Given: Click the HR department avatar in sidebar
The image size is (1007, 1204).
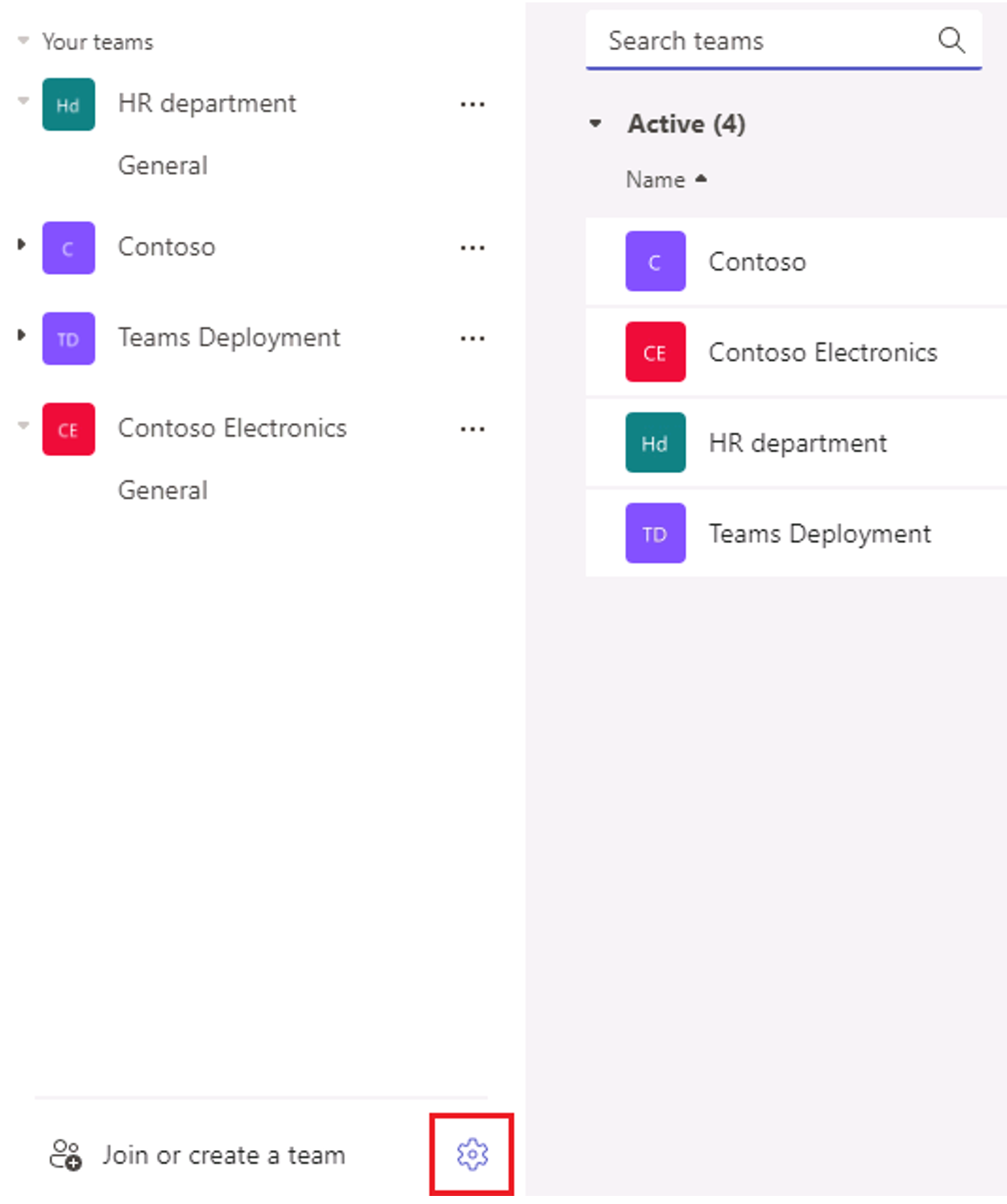Looking at the screenshot, I should [68, 104].
